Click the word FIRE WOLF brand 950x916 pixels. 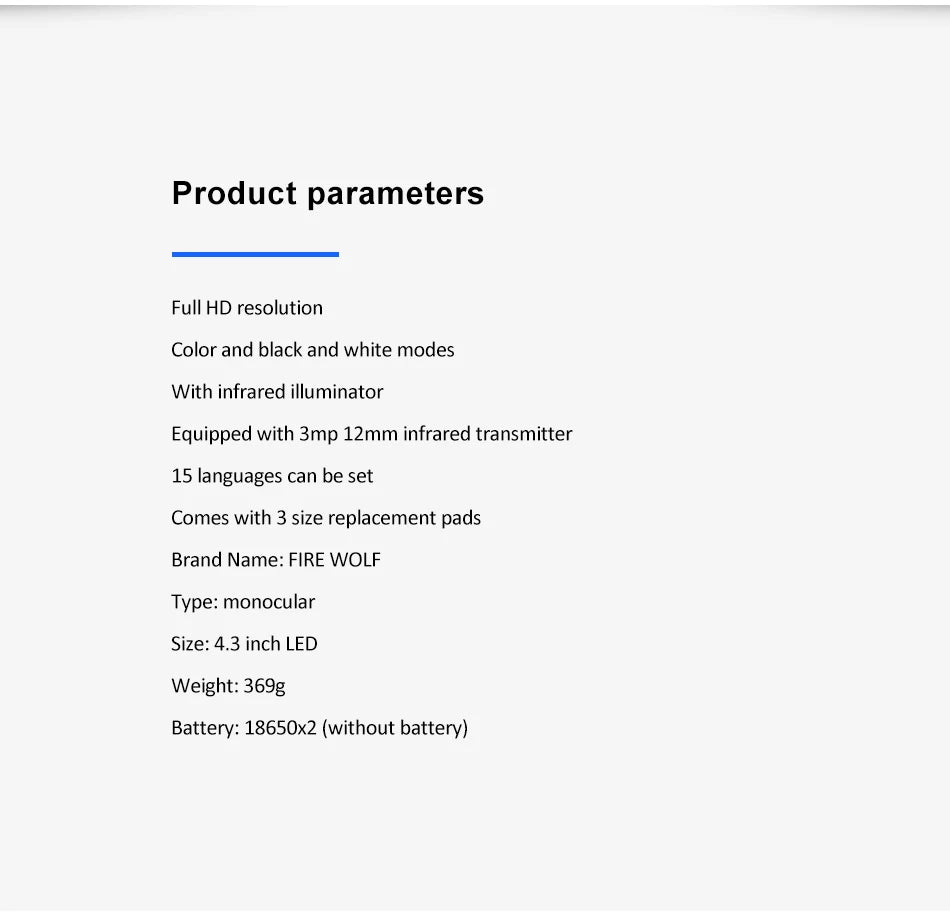click(334, 560)
